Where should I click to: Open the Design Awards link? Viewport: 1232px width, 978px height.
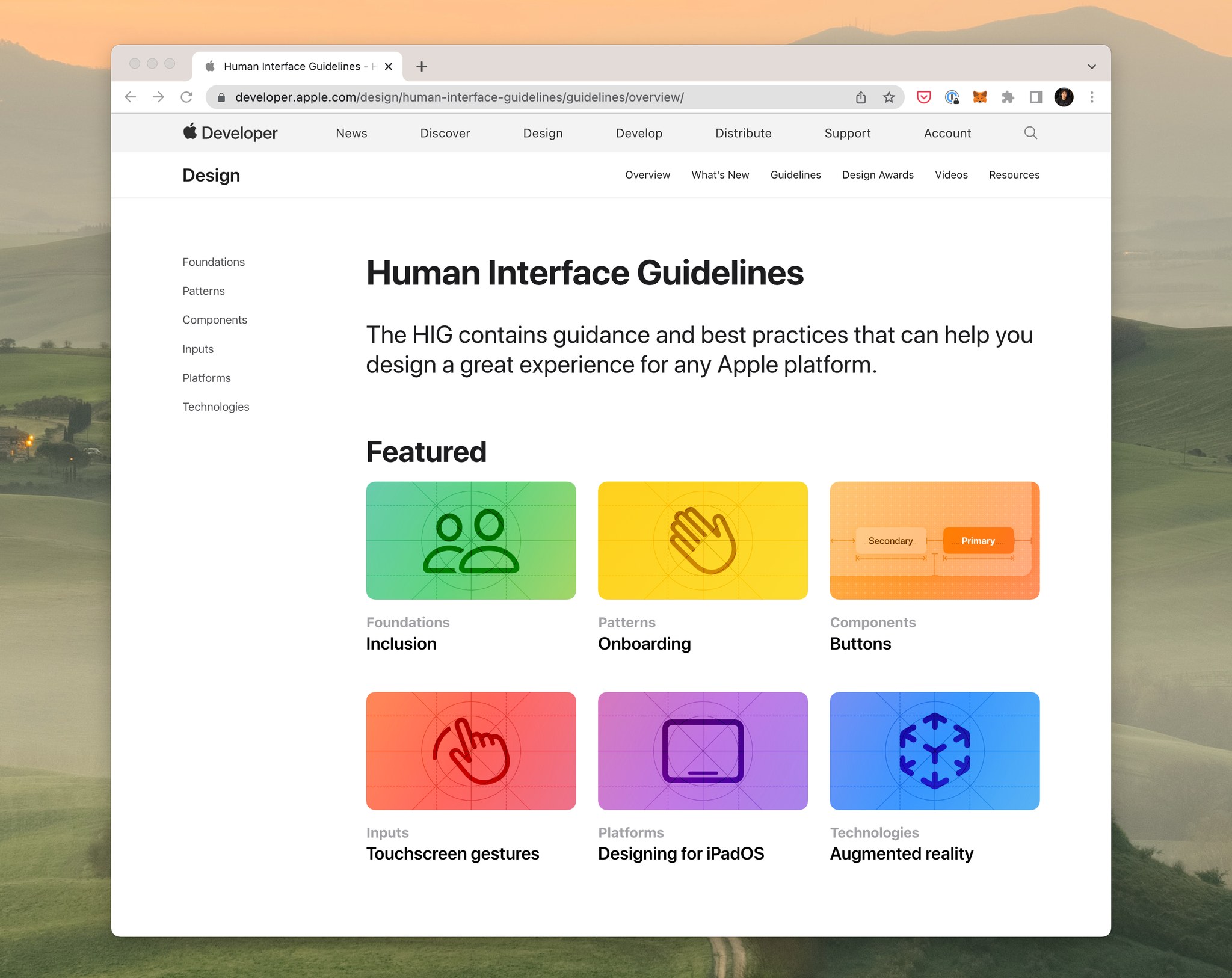click(x=878, y=174)
